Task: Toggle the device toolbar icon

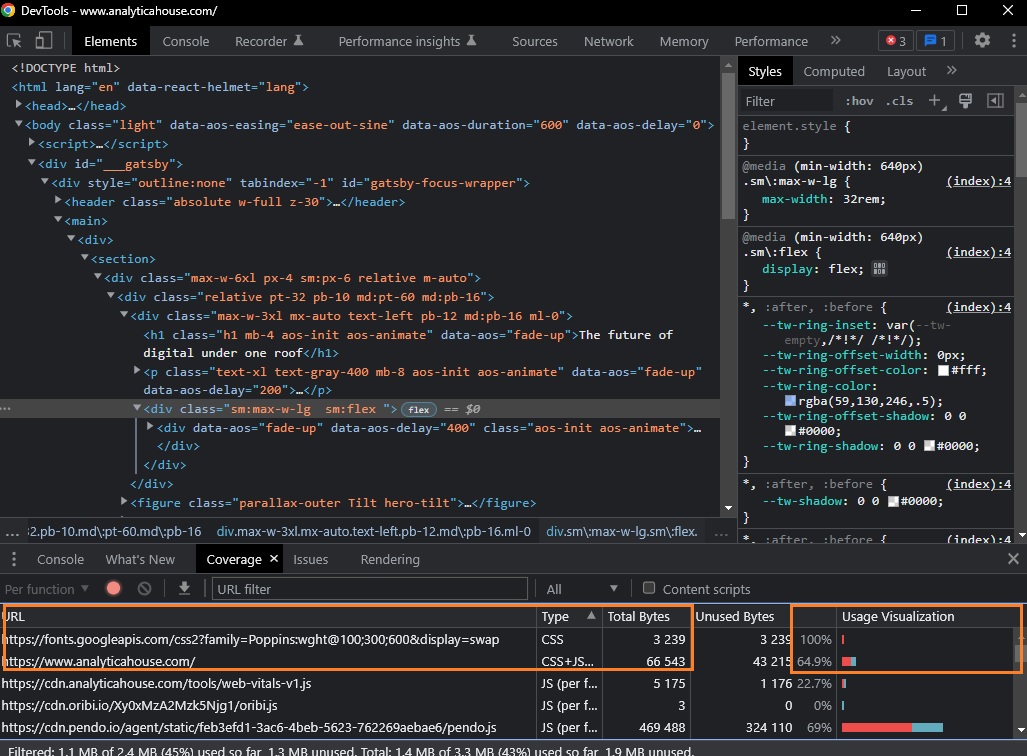Action: 43,41
